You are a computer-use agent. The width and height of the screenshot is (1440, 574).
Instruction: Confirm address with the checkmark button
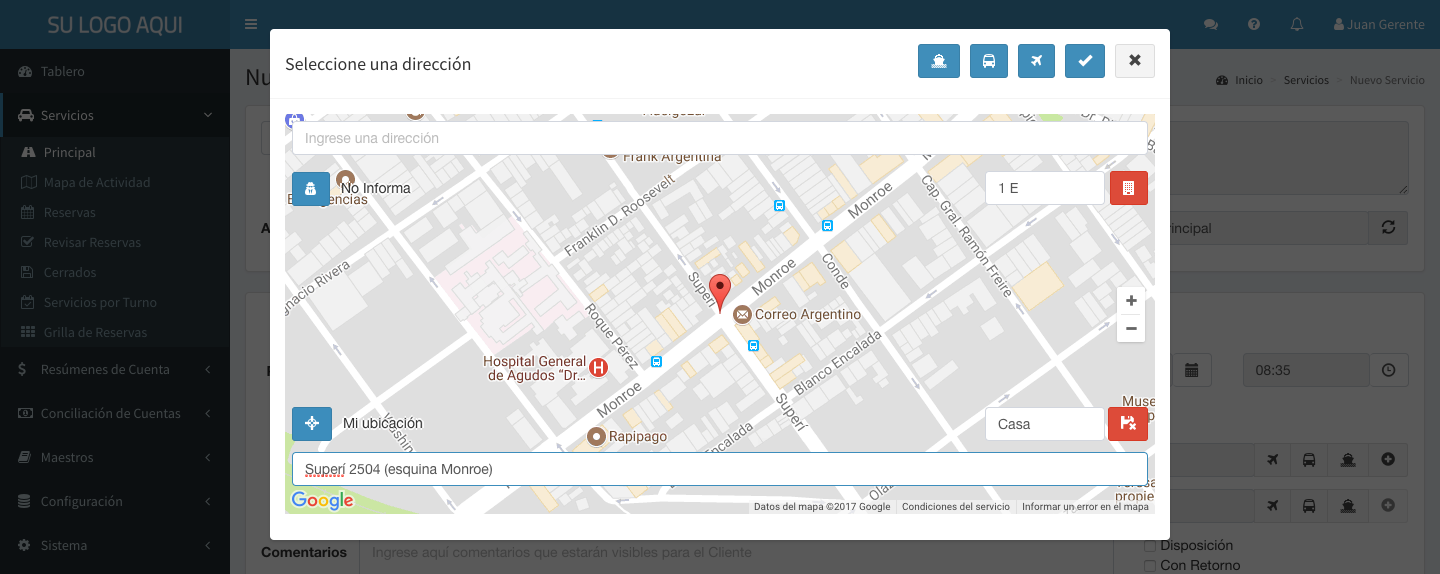tap(1084, 61)
